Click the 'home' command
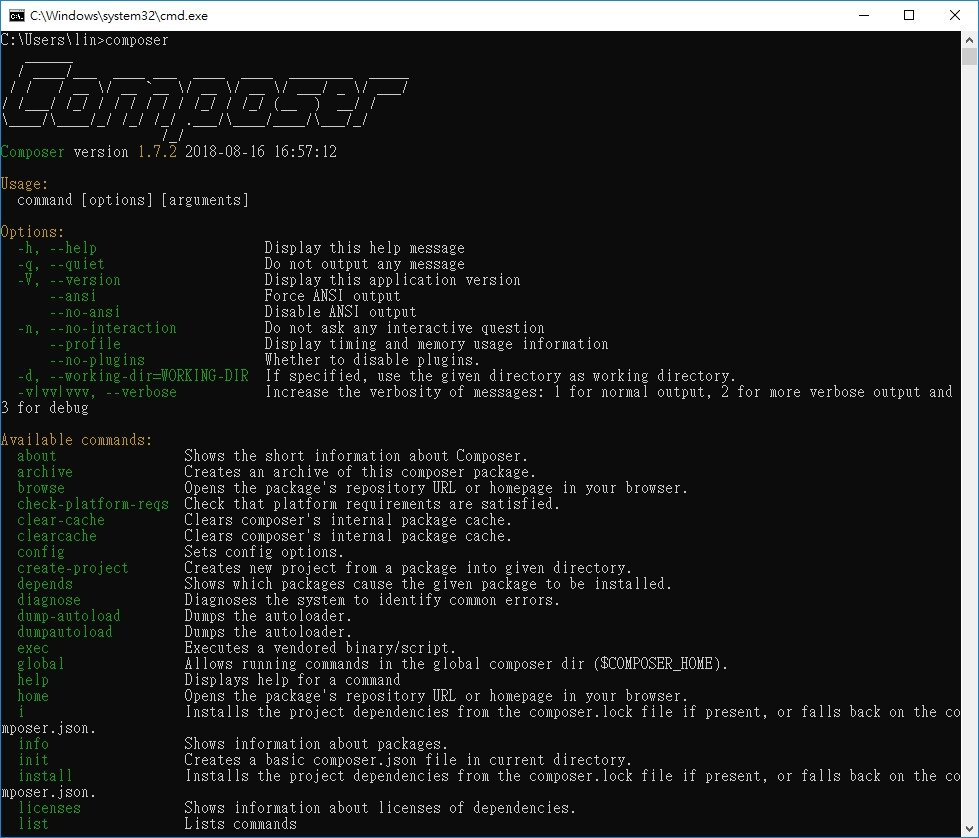 pos(32,696)
